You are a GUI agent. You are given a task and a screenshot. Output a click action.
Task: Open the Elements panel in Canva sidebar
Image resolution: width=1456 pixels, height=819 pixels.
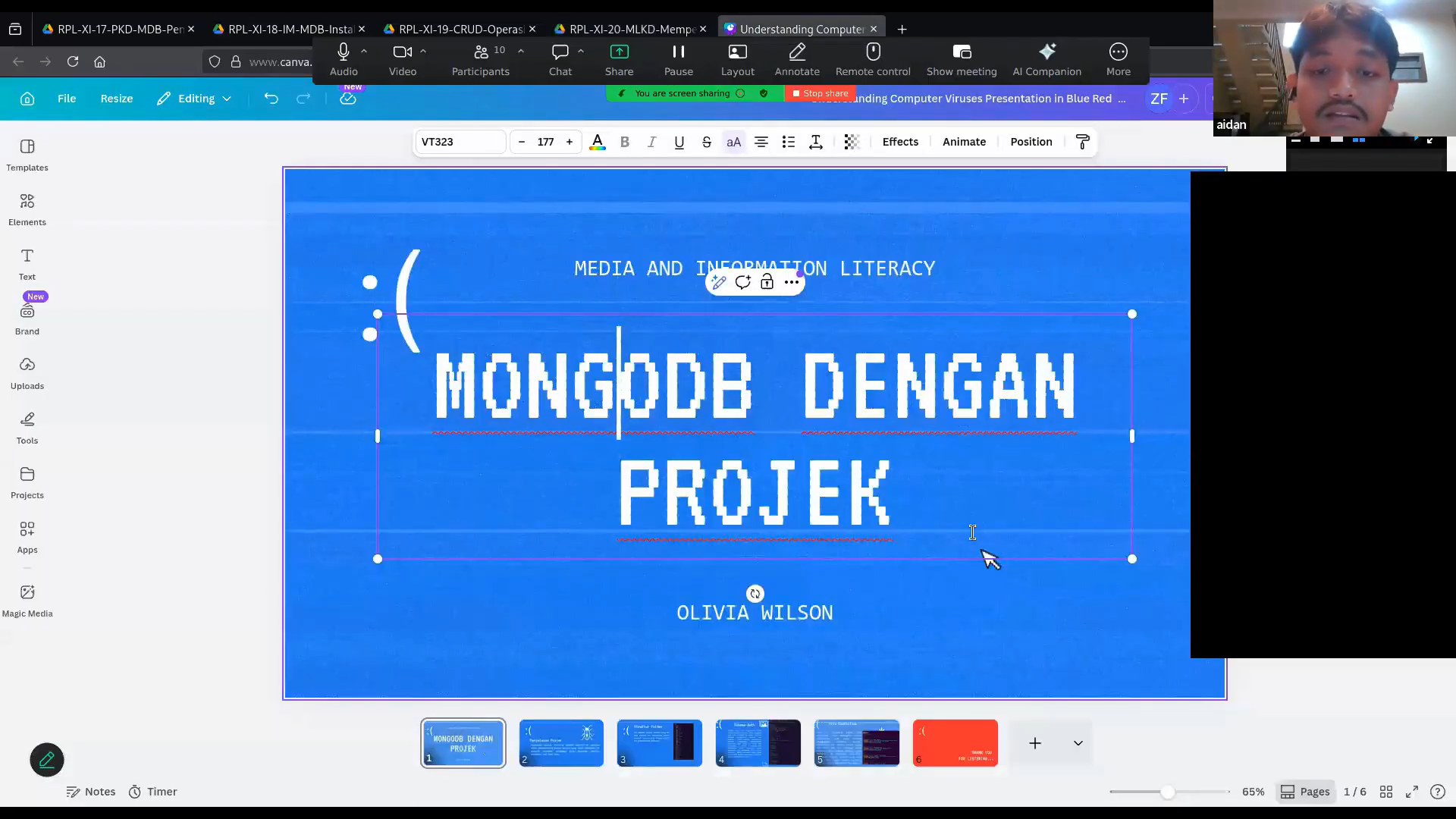27,209
